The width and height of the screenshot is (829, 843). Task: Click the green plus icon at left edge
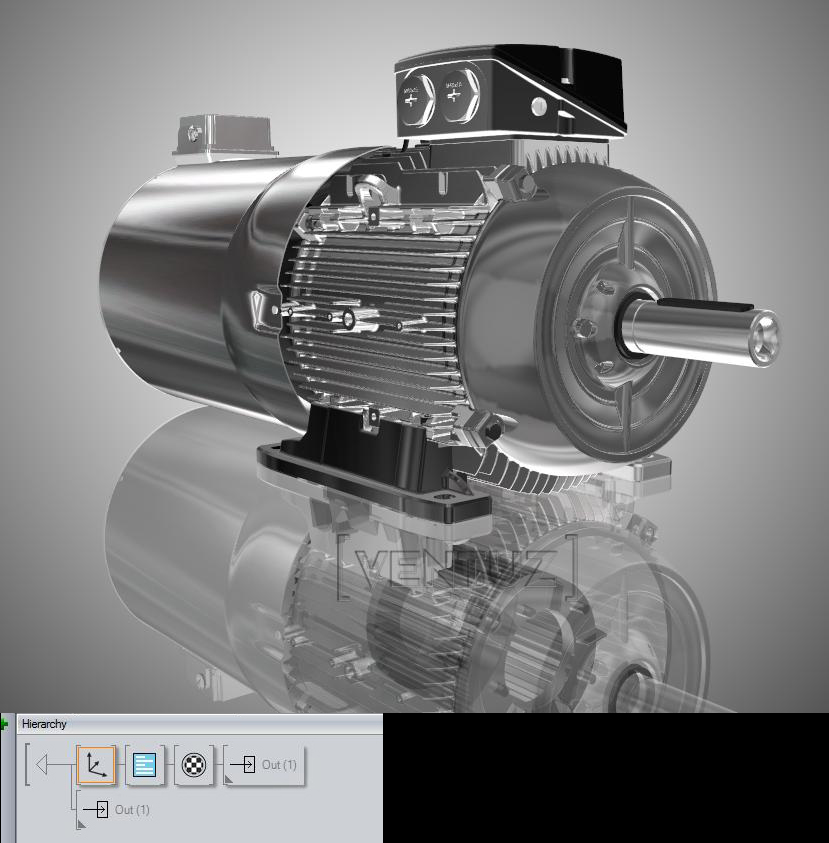(x=5, y=723)
